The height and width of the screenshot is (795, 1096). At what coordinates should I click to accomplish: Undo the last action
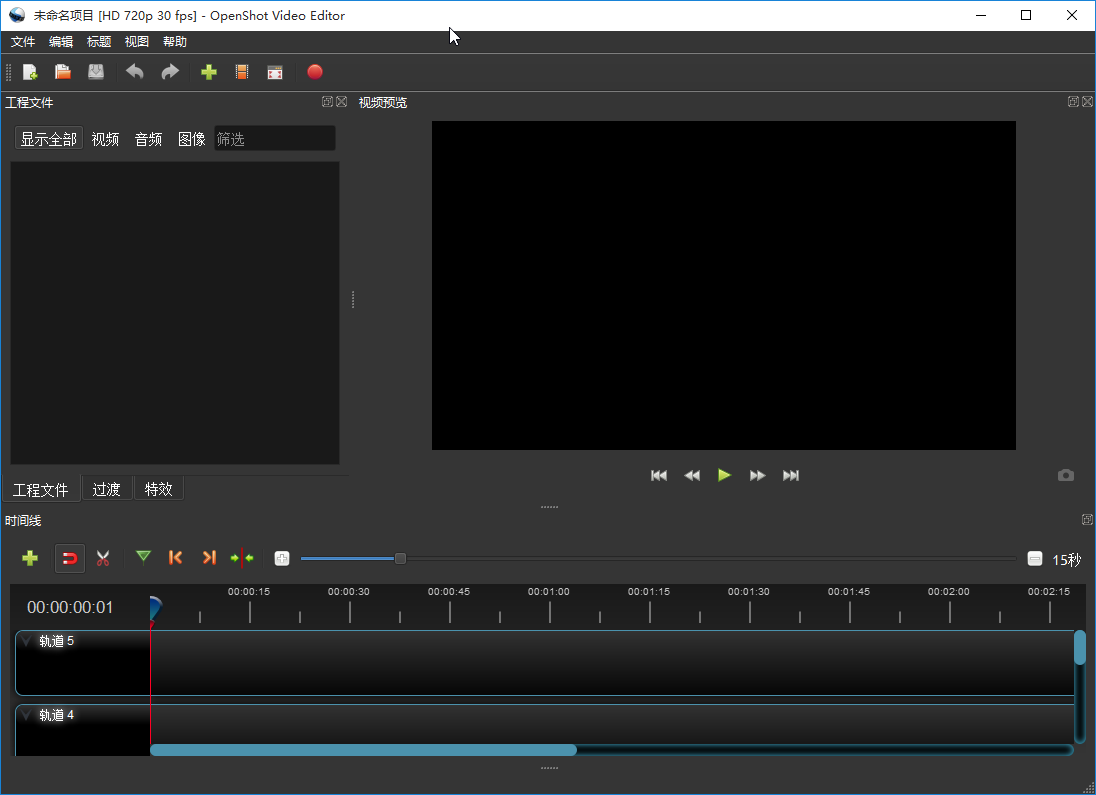[134, 72]
